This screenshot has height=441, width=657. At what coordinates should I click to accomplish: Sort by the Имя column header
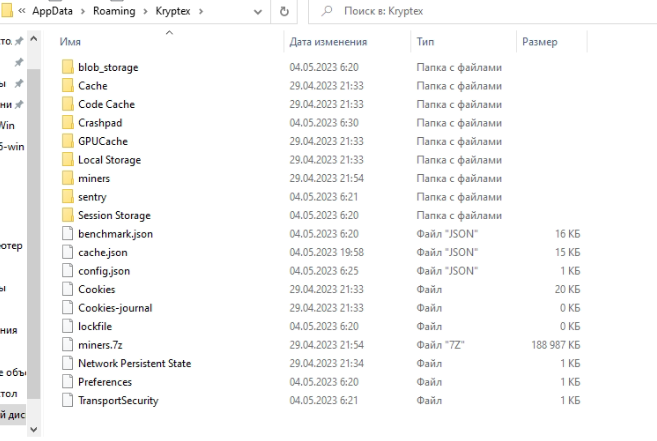70,42
